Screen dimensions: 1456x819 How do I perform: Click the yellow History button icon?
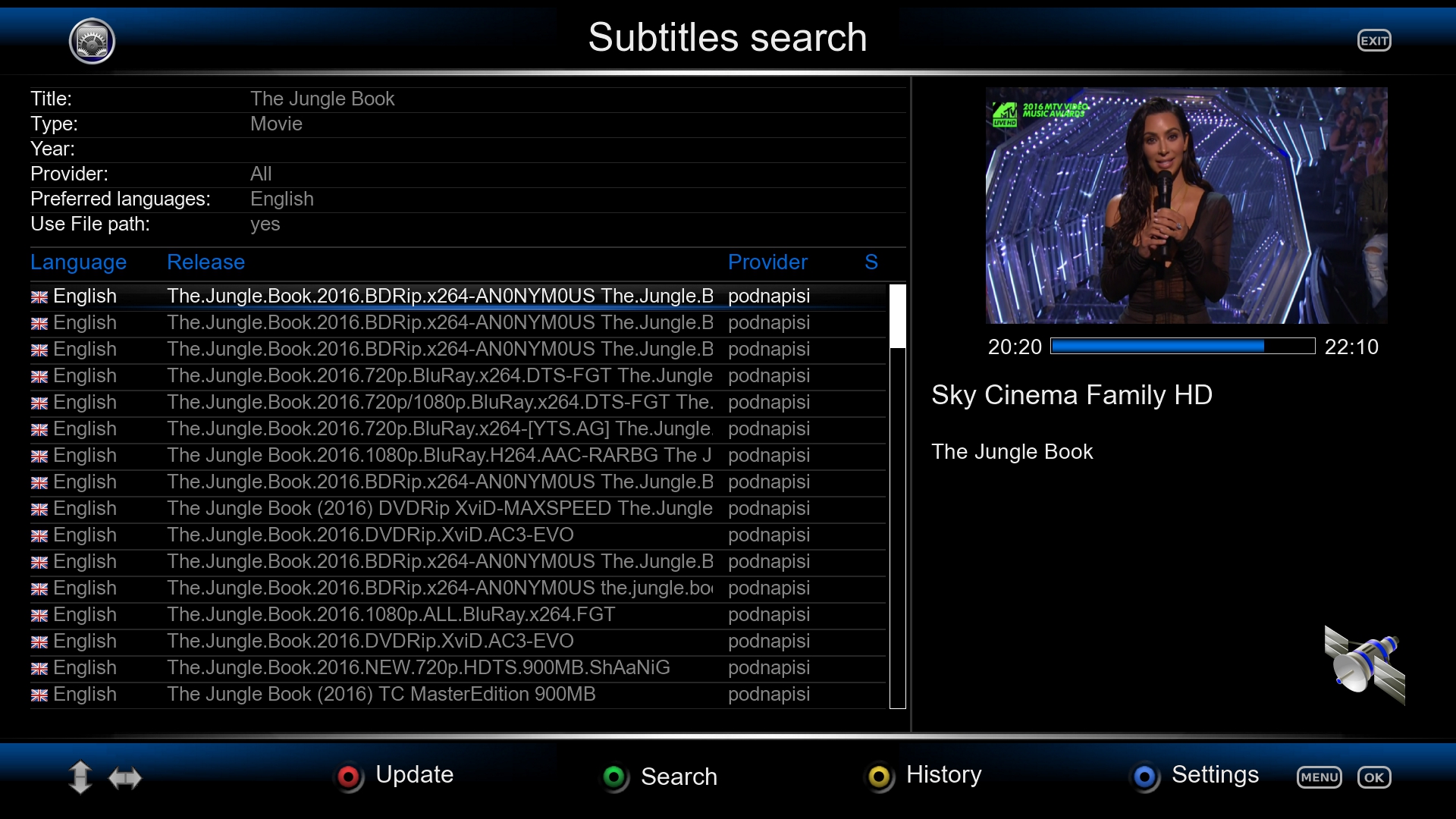coord(879,777)
